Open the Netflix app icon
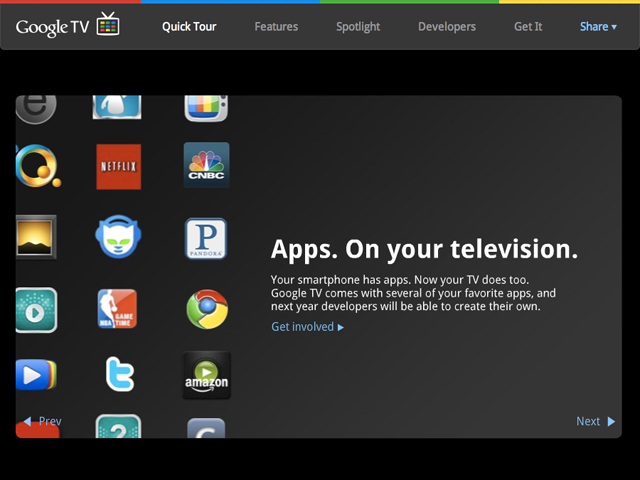Screen dimensions: 640x480 click(x=118, y=167)
